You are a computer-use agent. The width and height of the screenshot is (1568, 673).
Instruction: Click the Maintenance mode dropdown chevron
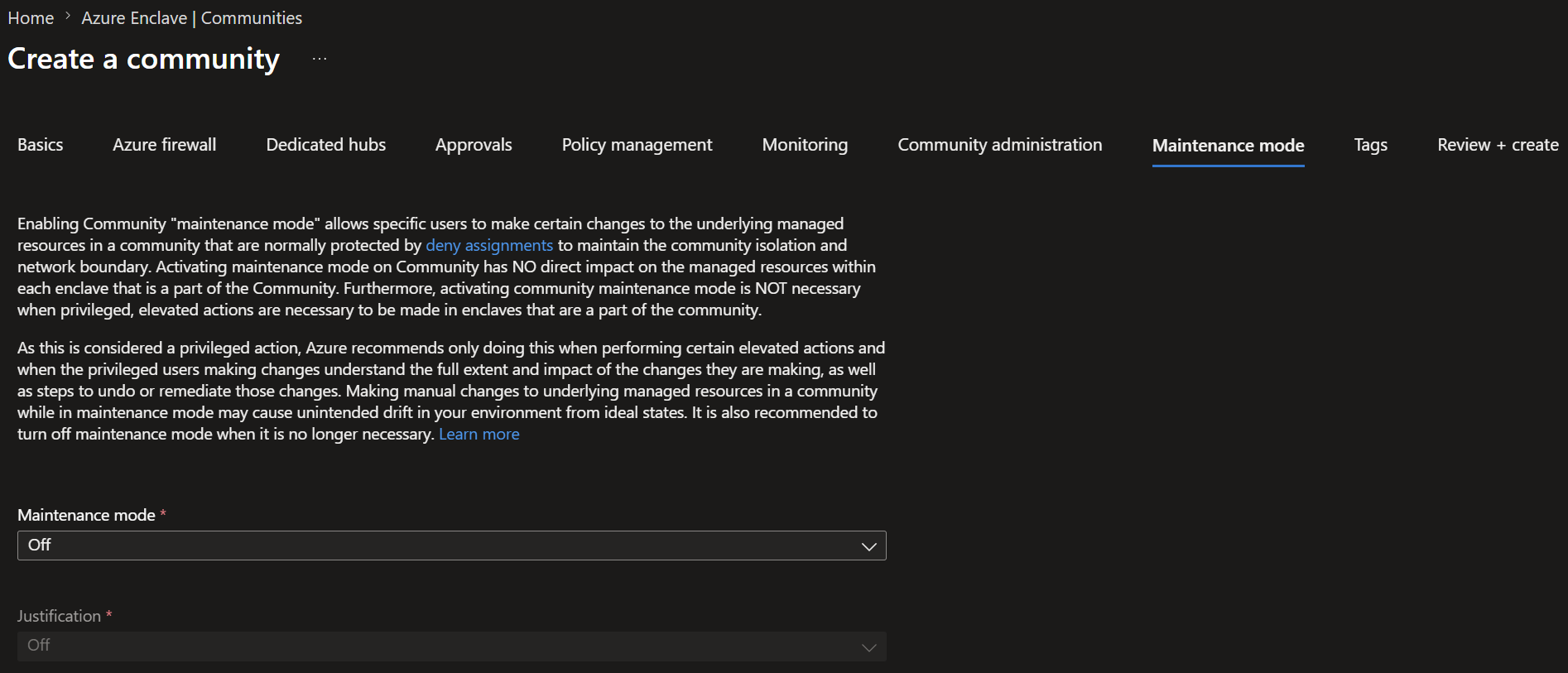tap(868, 546)
